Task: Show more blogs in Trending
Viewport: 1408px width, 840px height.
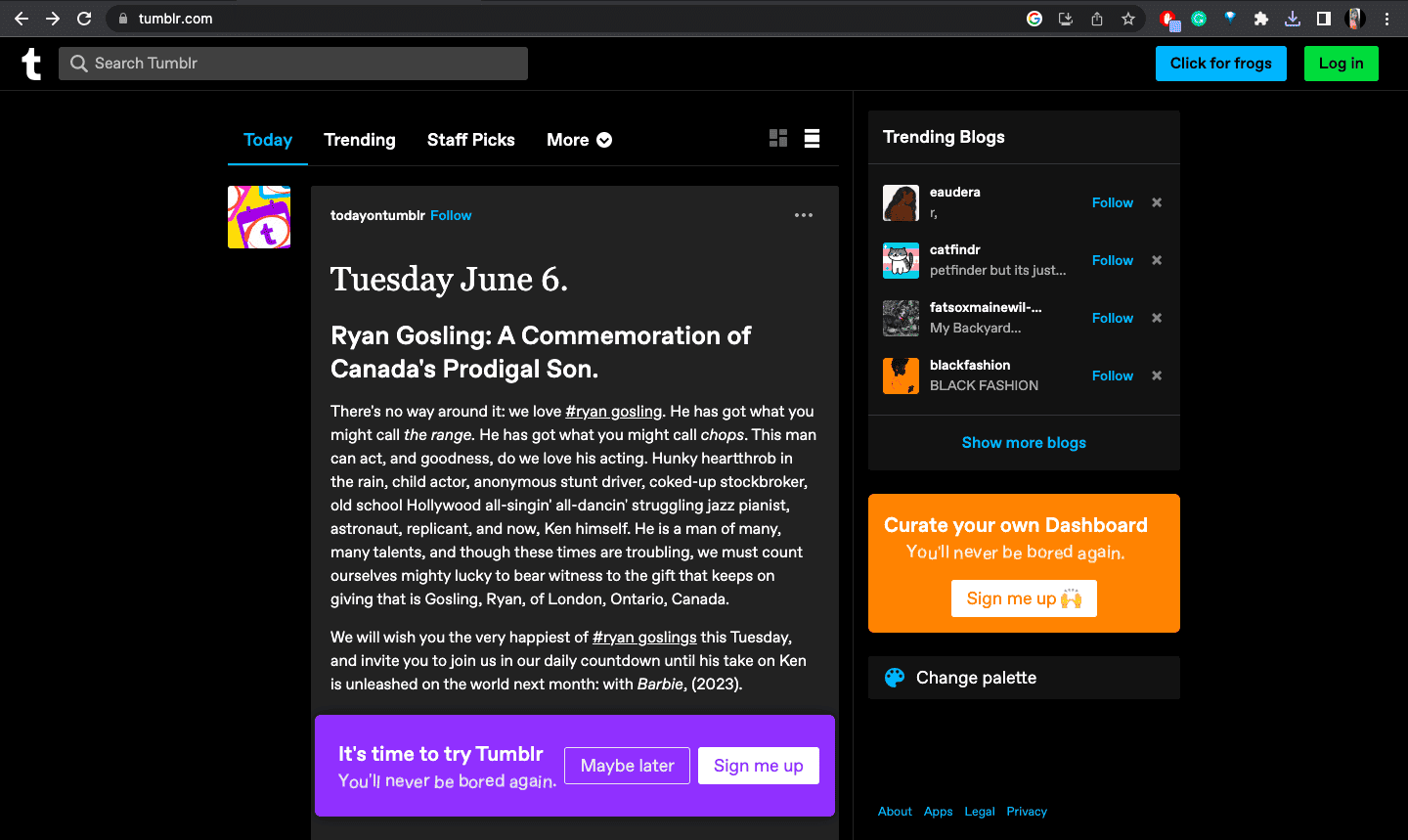Action: point(1024,443)
